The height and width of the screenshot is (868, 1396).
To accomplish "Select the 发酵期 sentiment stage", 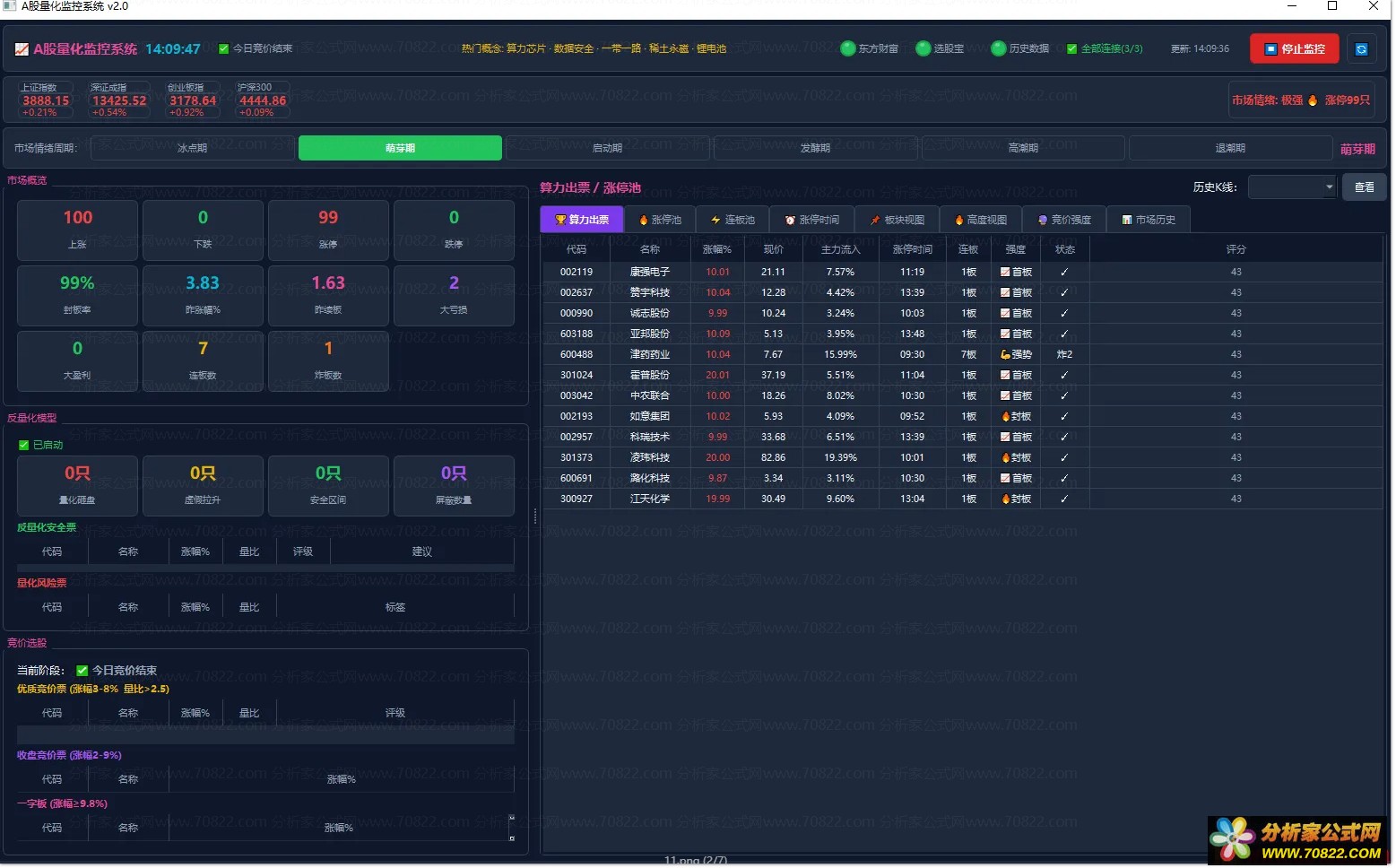I will (815, 148).
